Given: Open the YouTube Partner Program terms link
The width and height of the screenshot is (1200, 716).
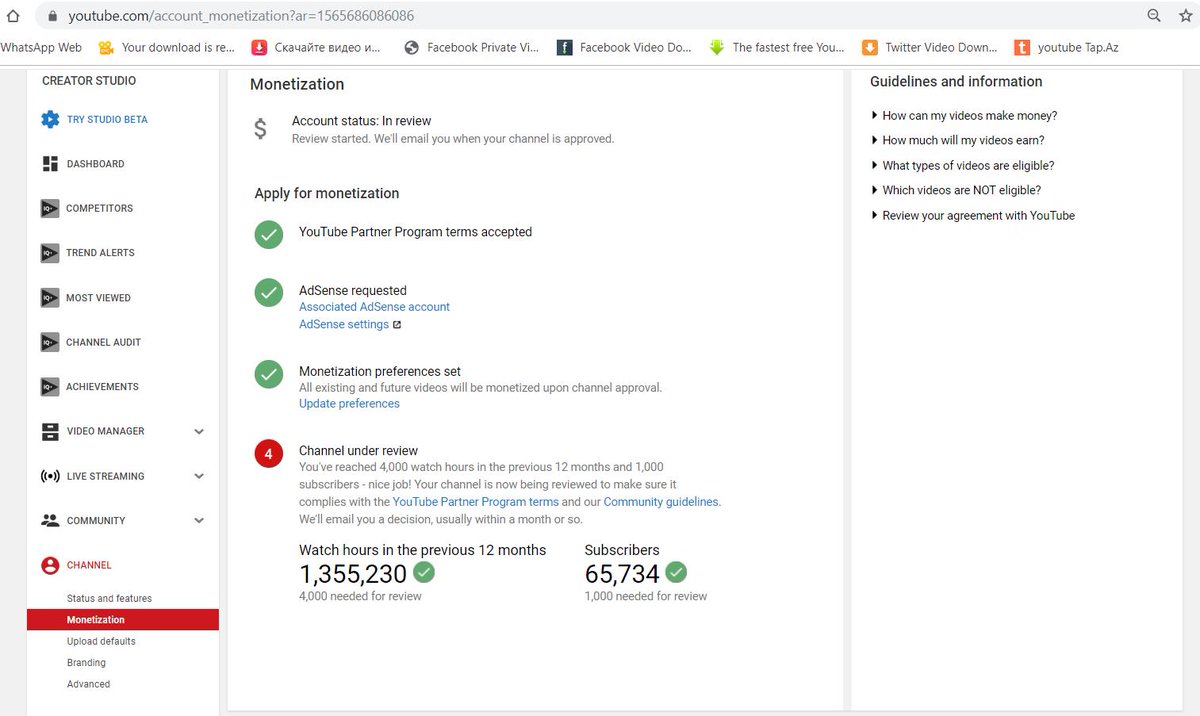Looking at the screenshot, I should (475, 502).
